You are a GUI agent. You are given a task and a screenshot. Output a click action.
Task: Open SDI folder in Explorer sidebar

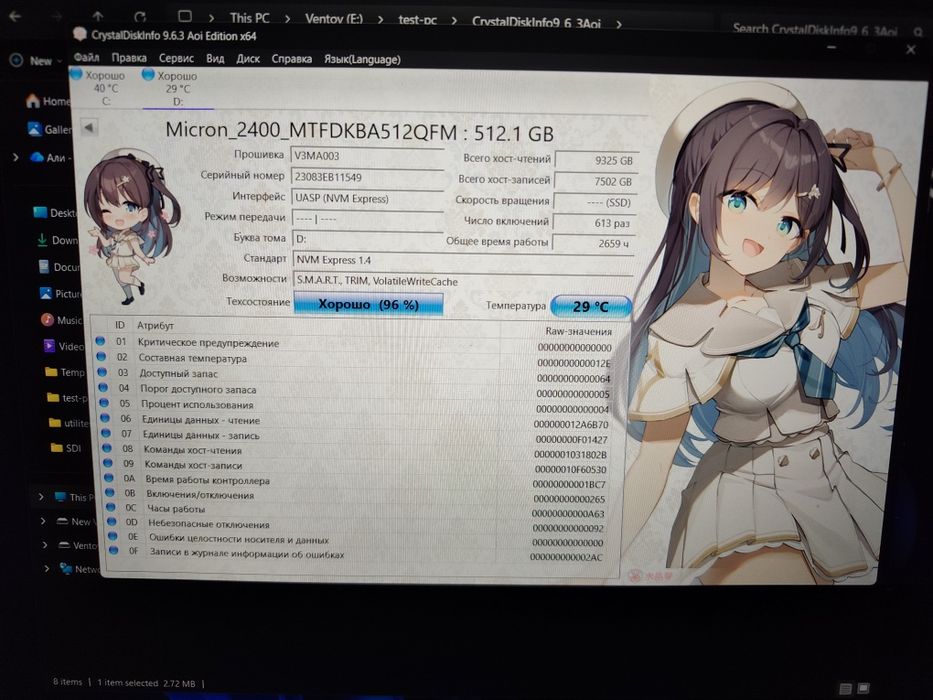(66, 448)
